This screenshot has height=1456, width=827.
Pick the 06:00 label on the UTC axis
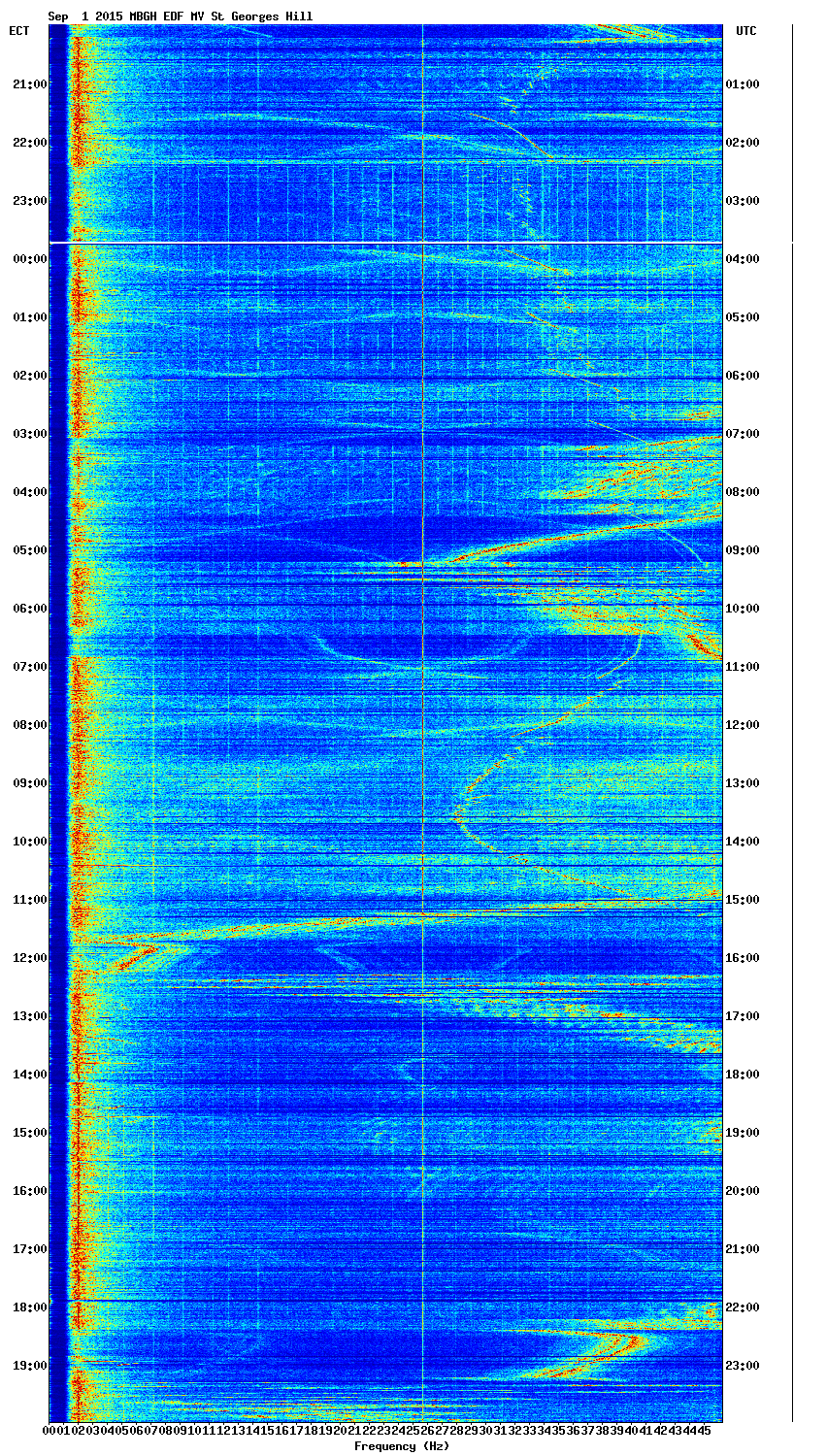(x=743, y=376)
